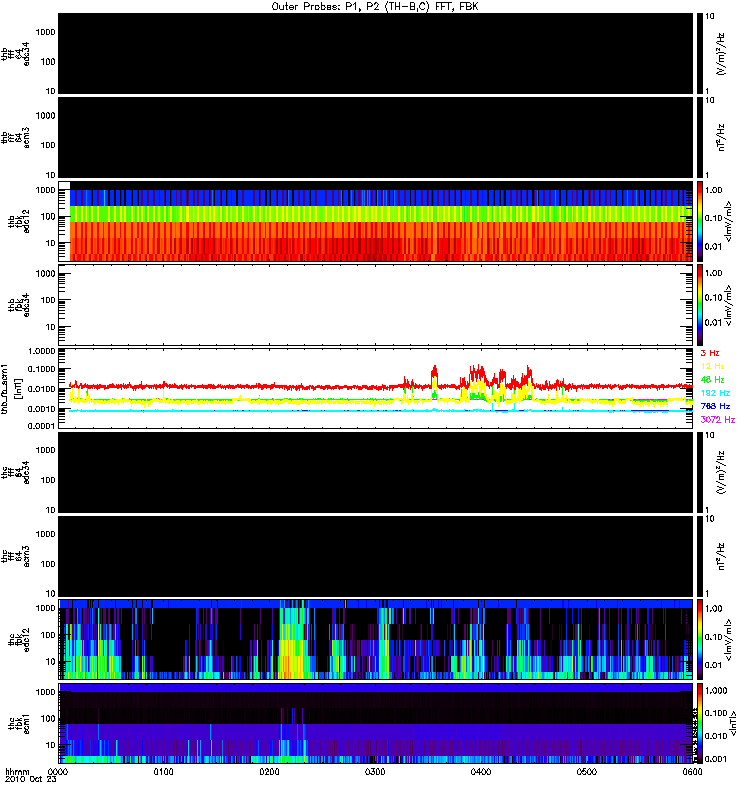This screenshot has width=750, height=800.
Task: Click the '0600' time axis tick label
Action: coord(692,772)
